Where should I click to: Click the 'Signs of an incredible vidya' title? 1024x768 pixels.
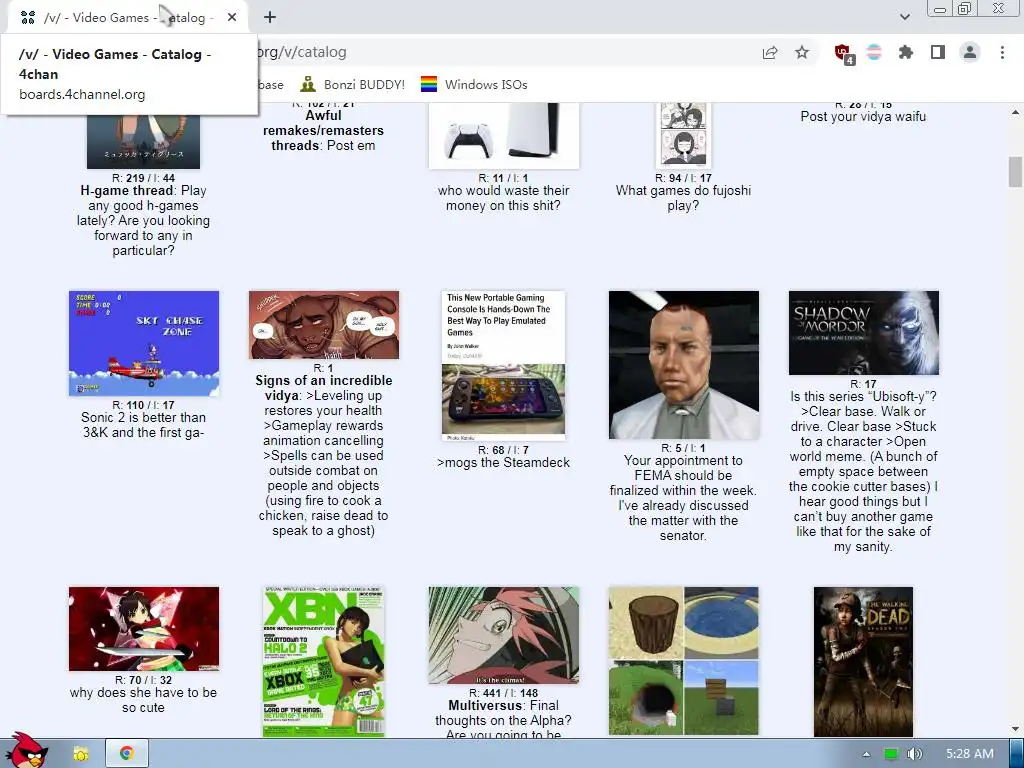click(323, 388)
